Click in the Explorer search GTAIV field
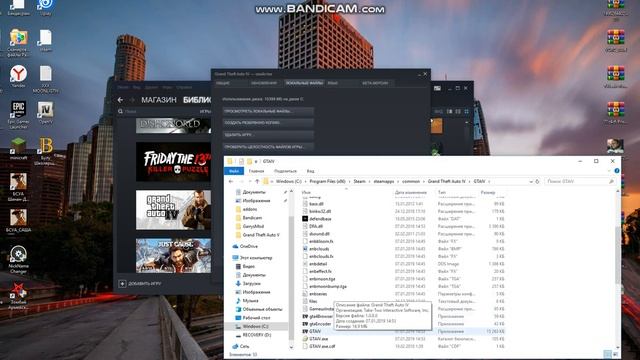640x360 pixels. tap(579, 181)
